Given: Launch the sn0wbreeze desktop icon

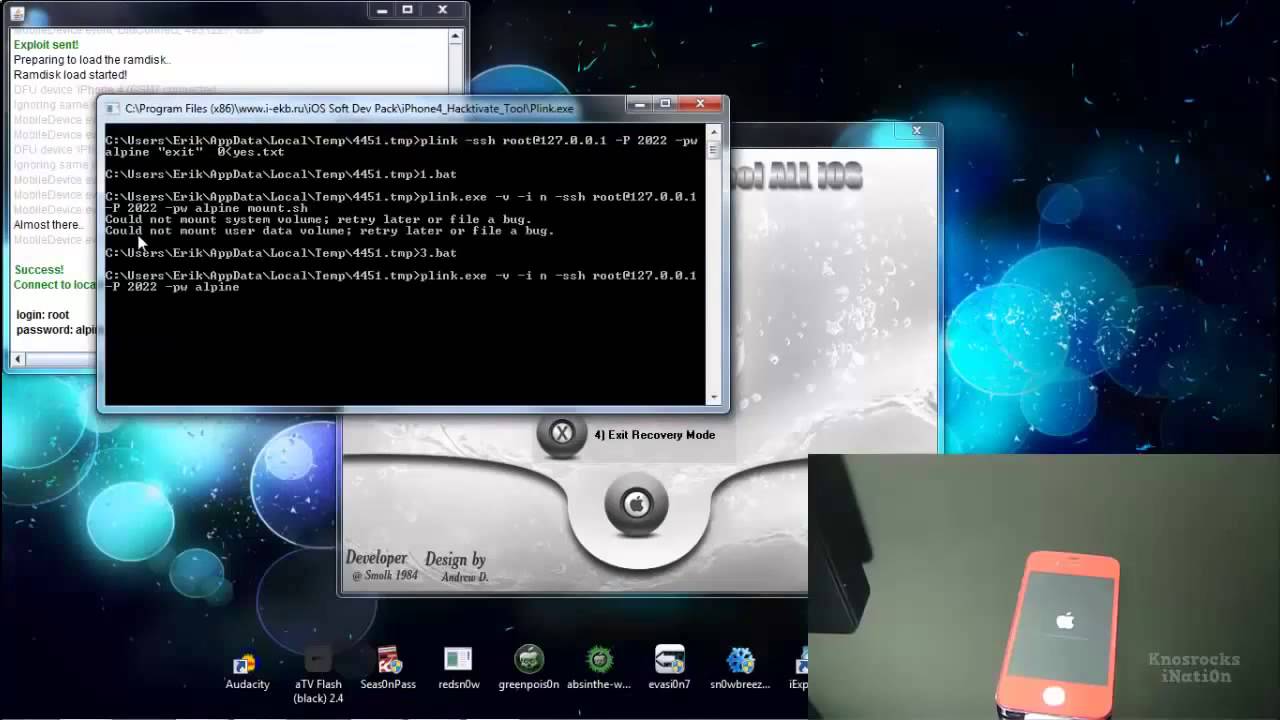Looking at the screenshot, I should click(x=740, y=669).
